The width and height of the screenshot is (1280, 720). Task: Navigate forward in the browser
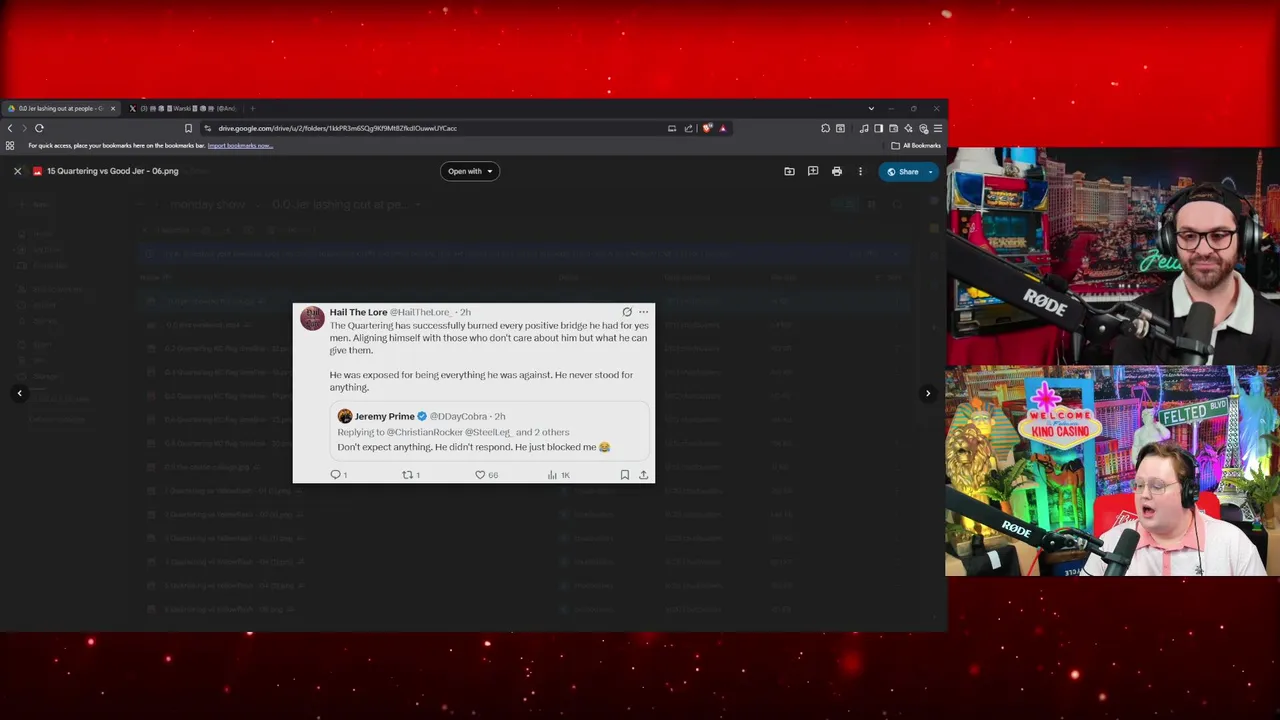[24, 128]
